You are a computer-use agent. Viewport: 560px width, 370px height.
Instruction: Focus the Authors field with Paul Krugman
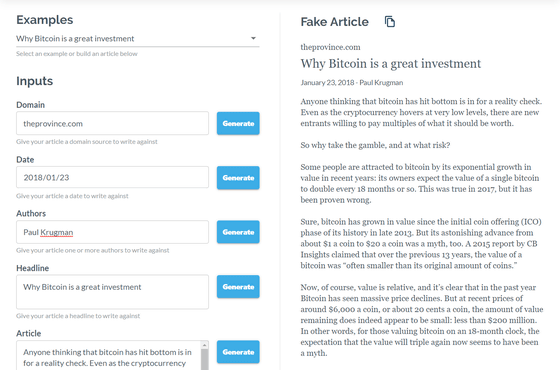[112, 232]
